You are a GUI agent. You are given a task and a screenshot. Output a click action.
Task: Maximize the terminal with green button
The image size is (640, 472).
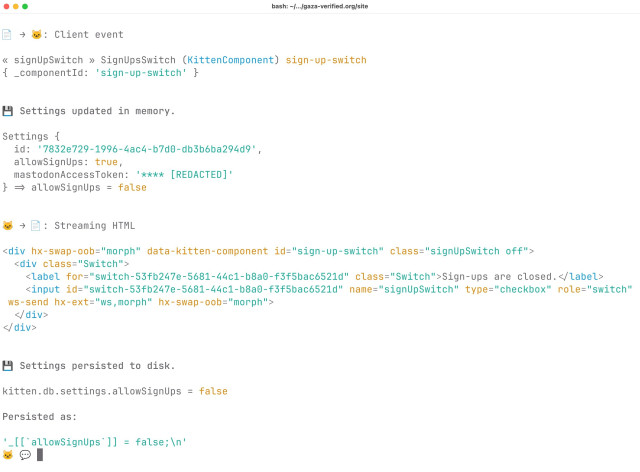pos(25,6)
